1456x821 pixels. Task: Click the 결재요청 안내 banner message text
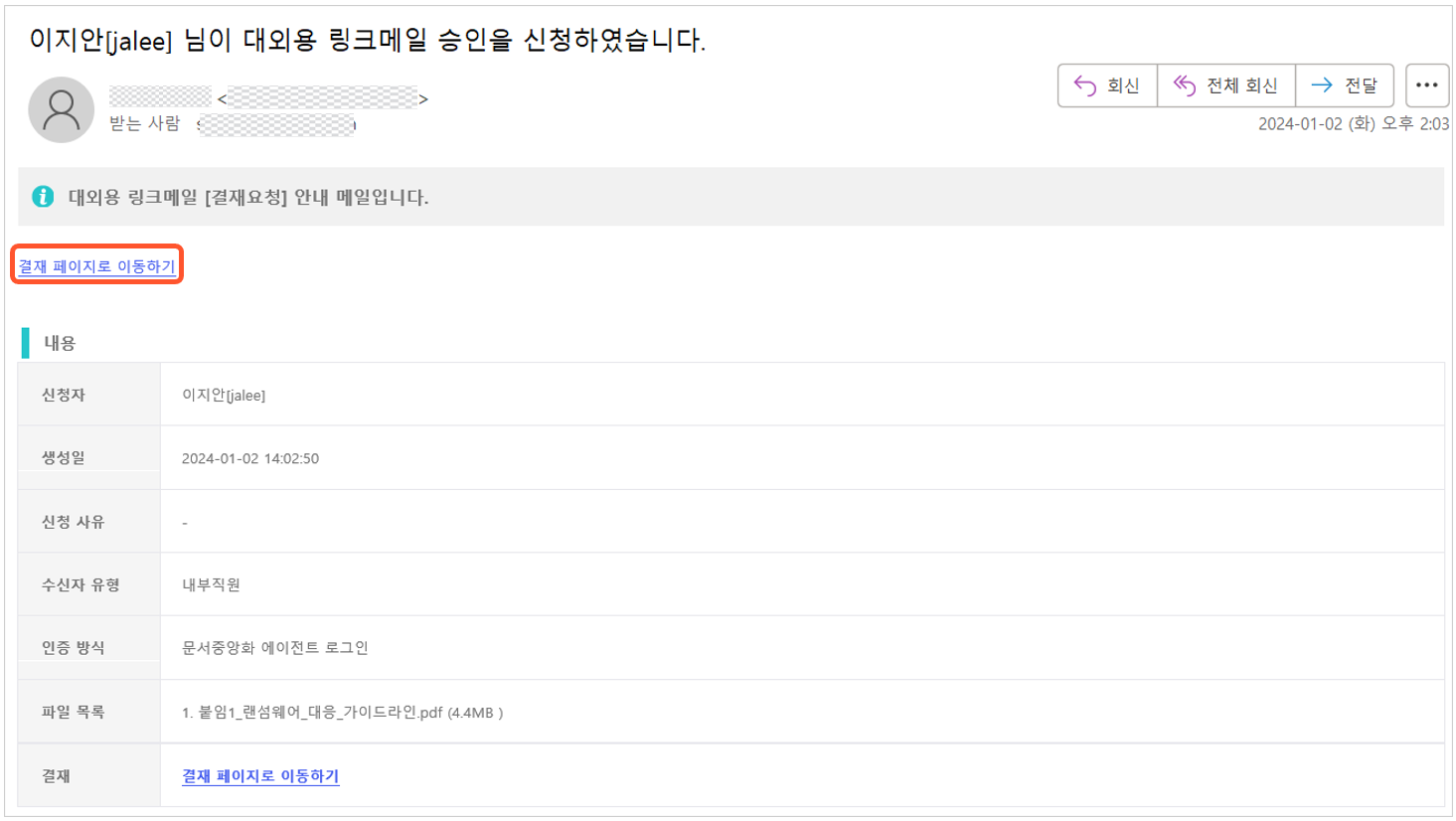coord(248,197)
